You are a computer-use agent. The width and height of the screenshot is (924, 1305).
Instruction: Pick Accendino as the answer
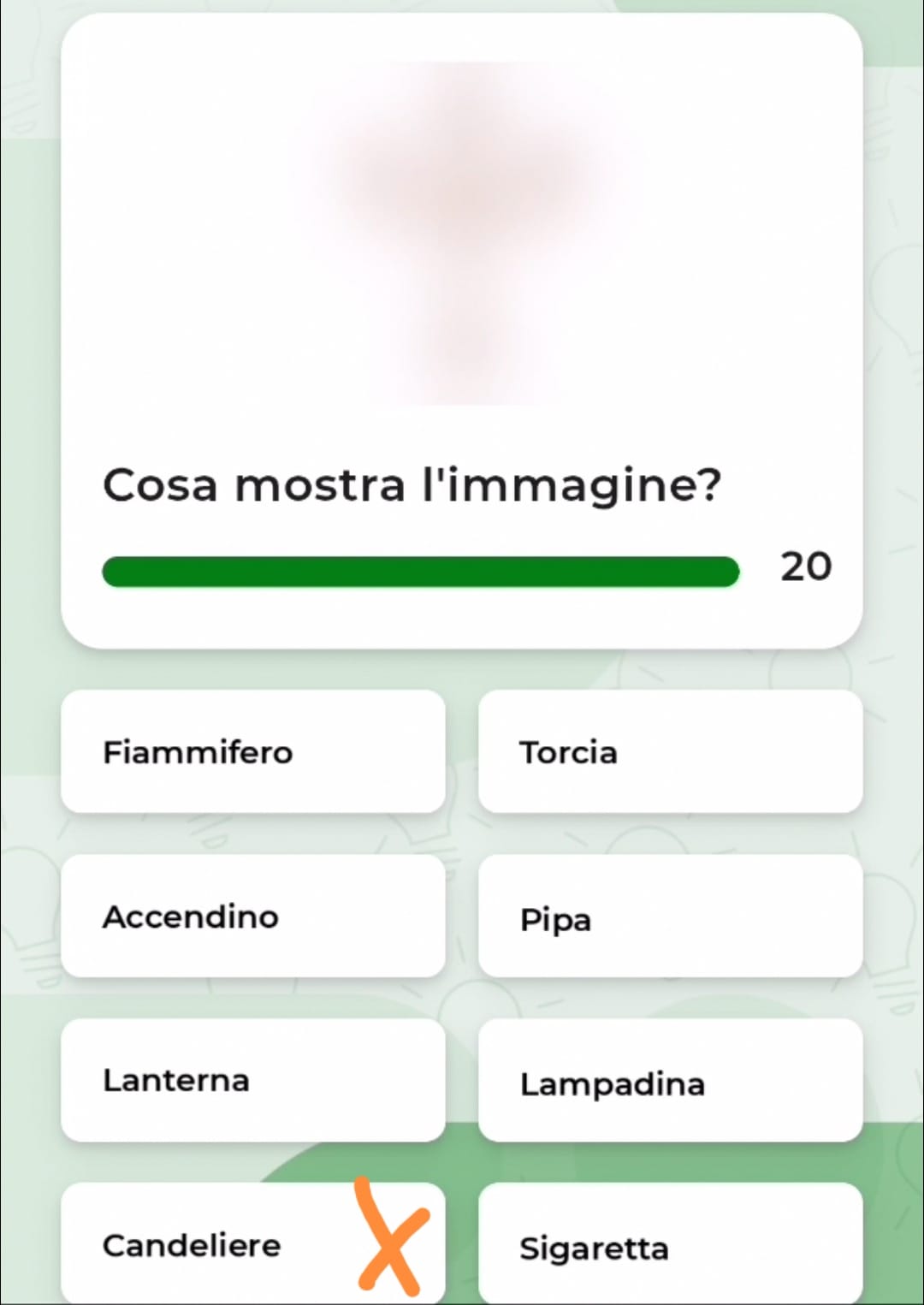click(253, 916)
